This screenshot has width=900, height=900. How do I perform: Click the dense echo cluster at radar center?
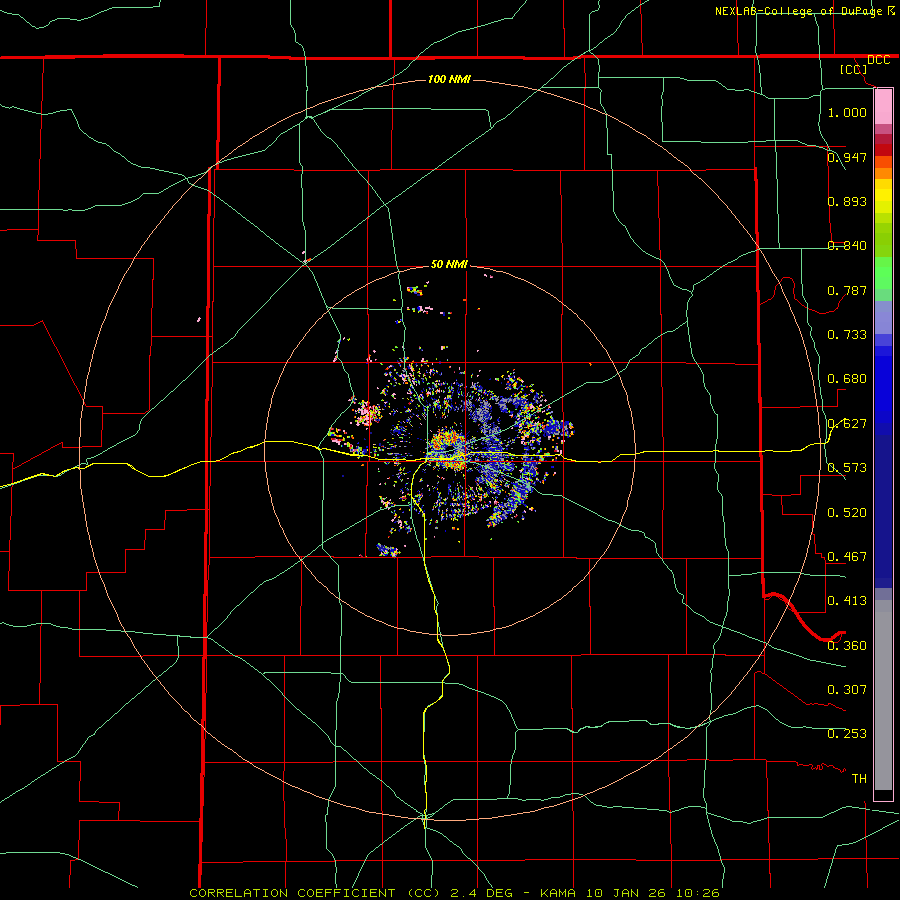449,449
